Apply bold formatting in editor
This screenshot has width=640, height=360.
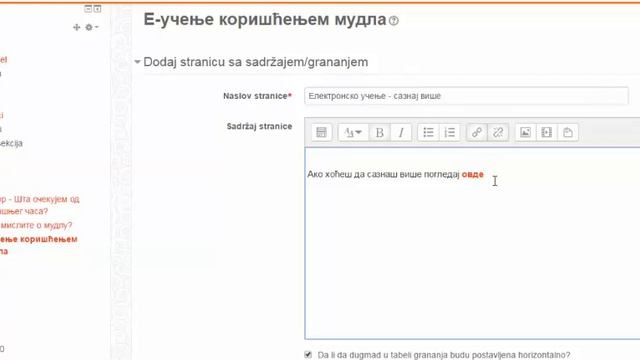pyautogui.click(x=380, y=133)
